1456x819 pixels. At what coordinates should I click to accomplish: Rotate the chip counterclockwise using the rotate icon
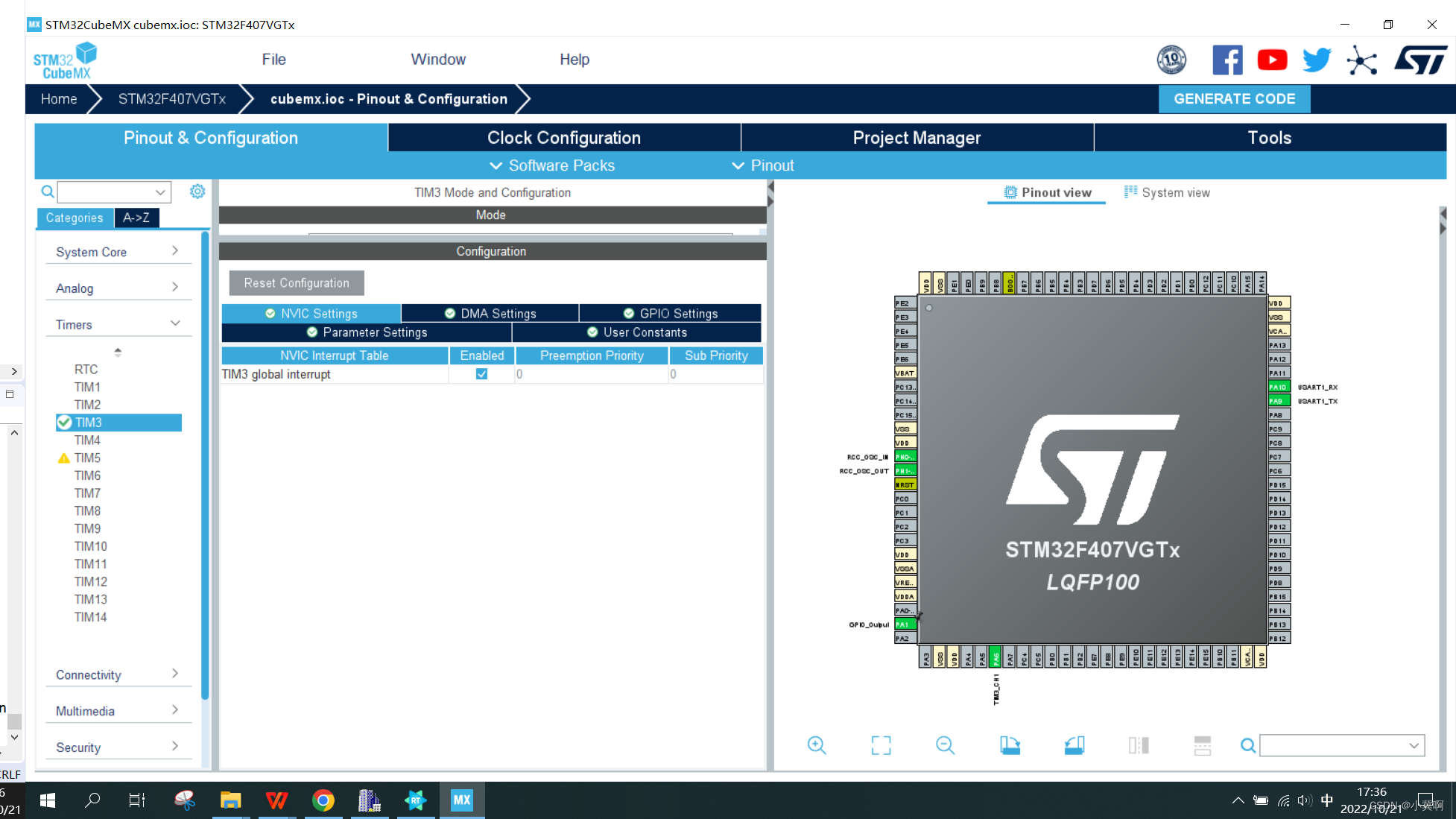[1074, 745]
